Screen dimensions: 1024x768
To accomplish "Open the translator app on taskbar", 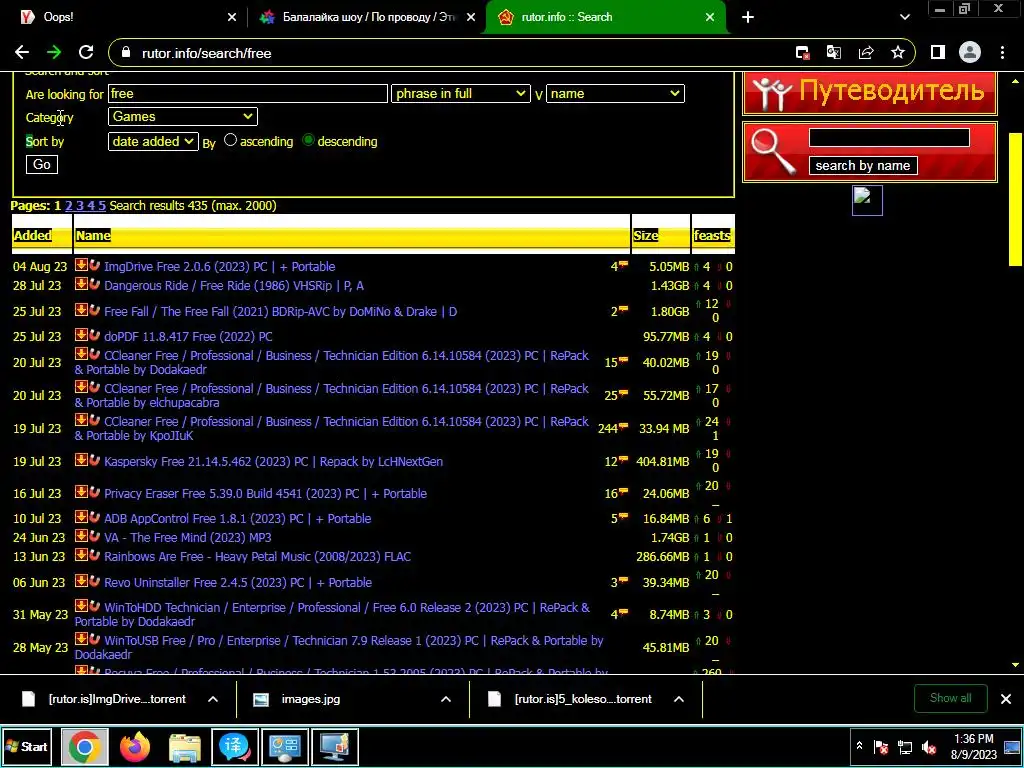I will pyautogui.click(x=234, y=746).
